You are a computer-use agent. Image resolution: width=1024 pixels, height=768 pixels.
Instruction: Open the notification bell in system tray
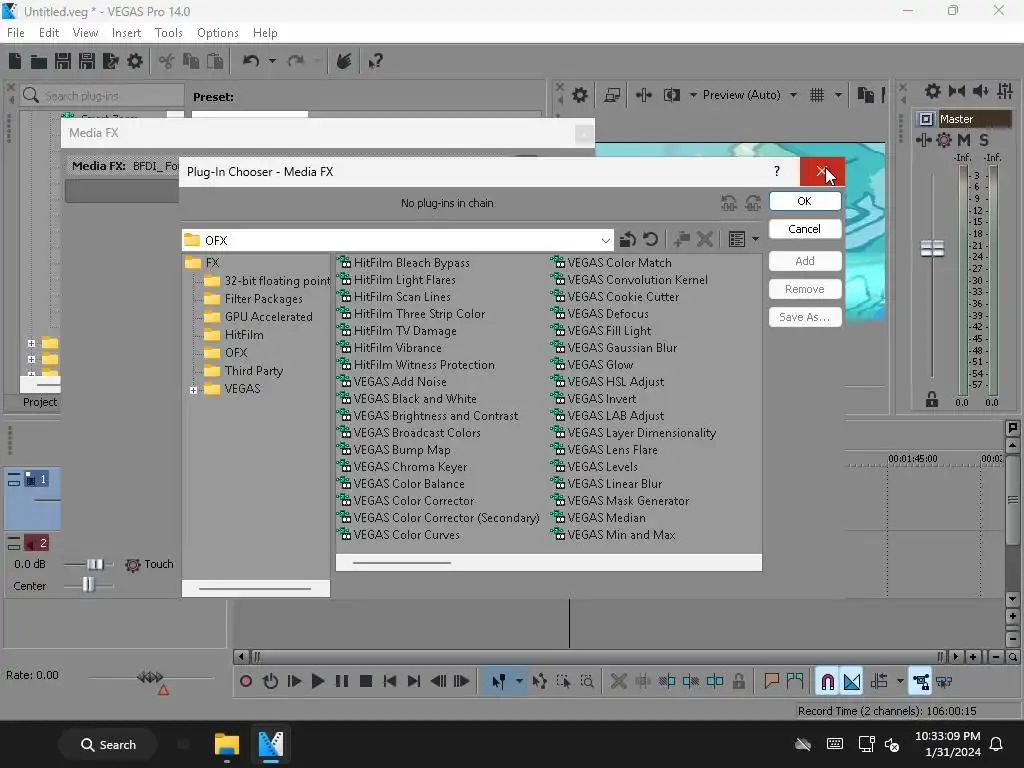997,744
